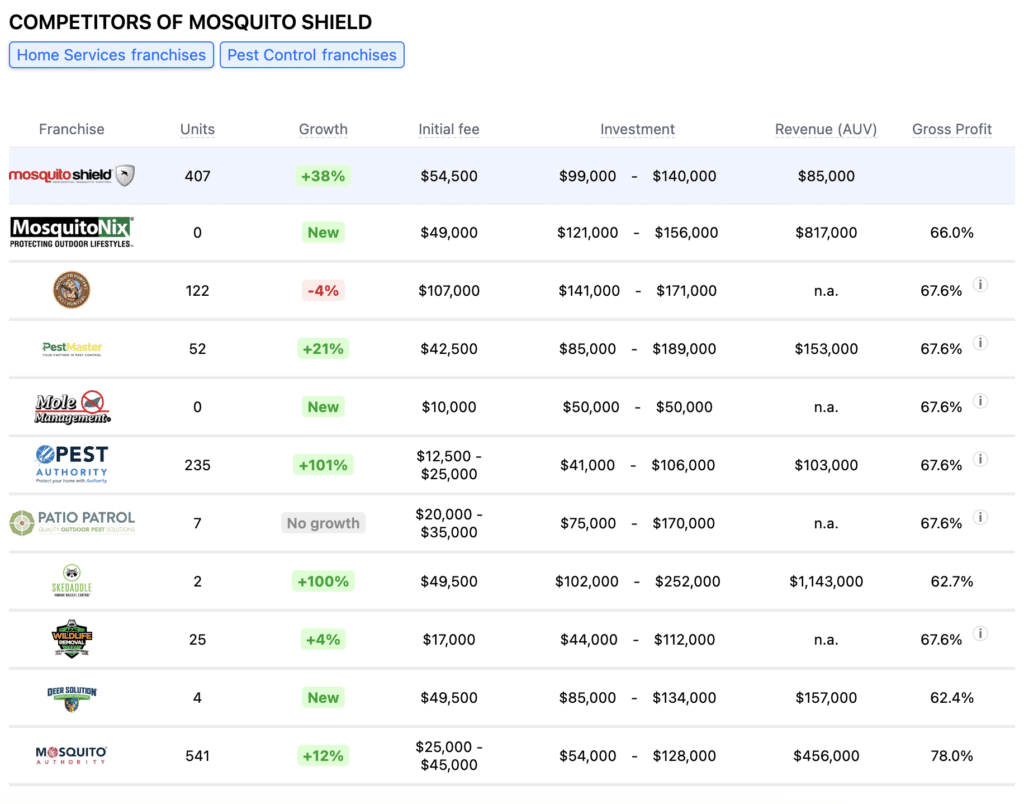This screenshot has width=1024, height=804.
Task: Show the info icon for Pest Authority
Action: [x=980, y=459]
